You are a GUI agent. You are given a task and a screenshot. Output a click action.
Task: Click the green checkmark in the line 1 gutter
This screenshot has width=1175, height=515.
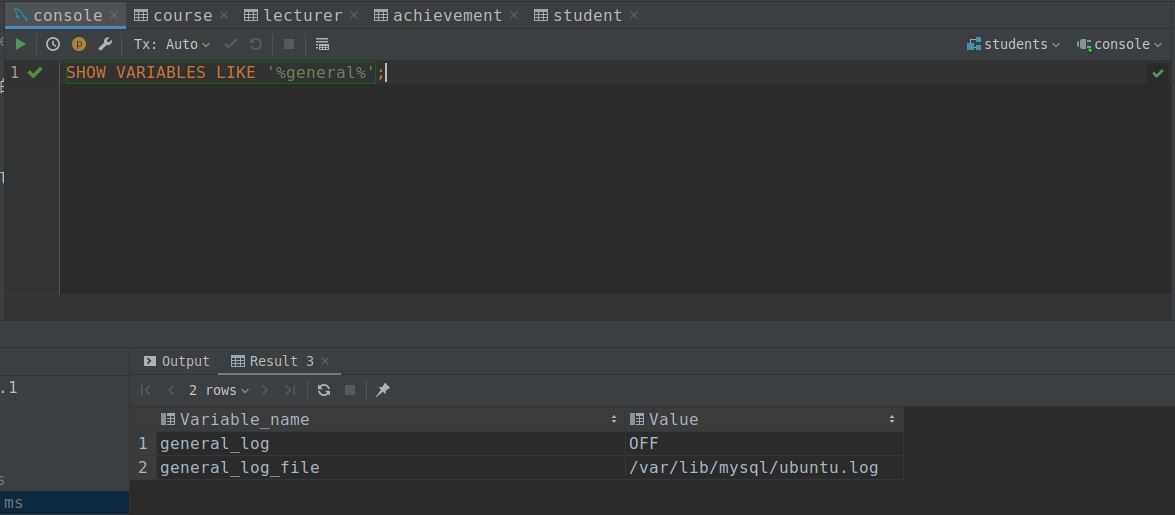[x=36, y=72]
